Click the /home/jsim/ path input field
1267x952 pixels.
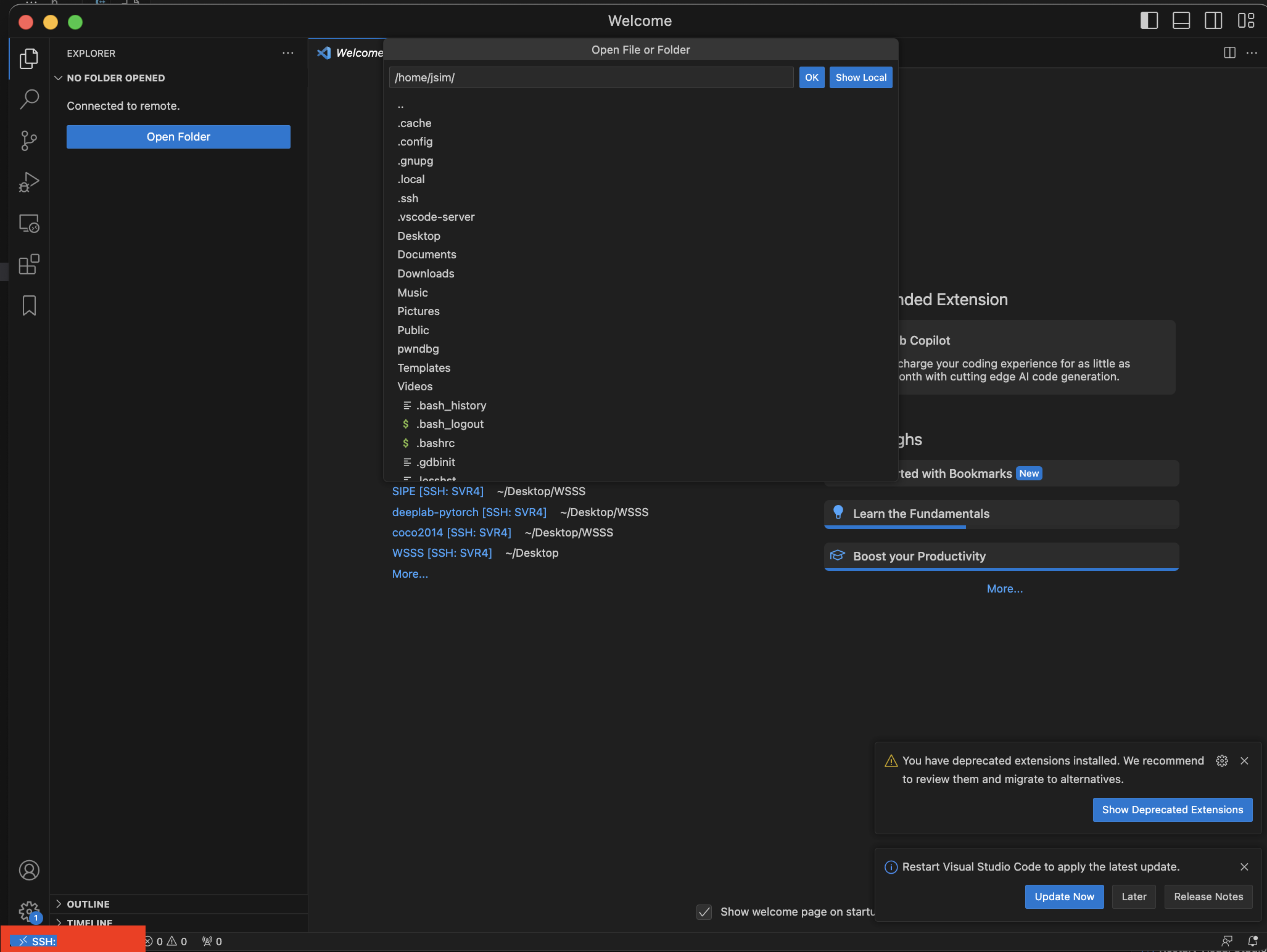pyautogui.click(x=591, y=78)
